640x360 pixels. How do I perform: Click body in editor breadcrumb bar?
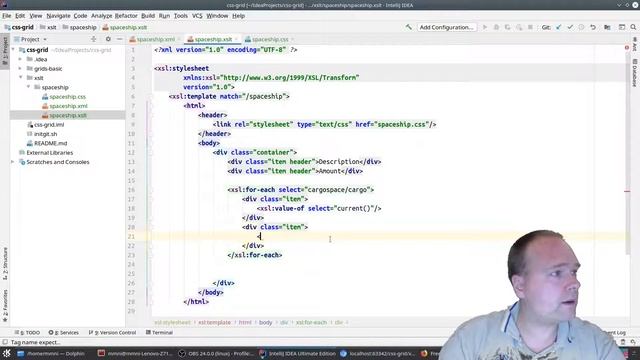point(265,322)
